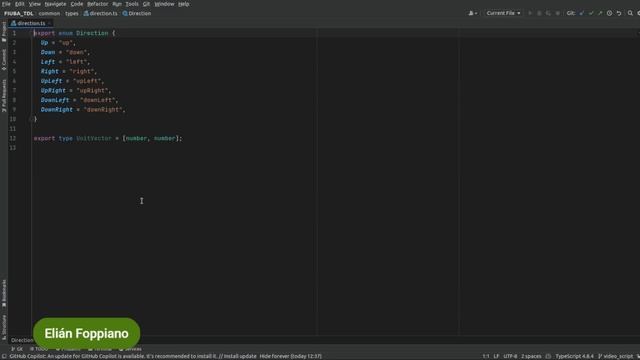The height and width of the screenshot is (360, 640).
Task: Open the Navigate menu
Action: pos(55,4)
